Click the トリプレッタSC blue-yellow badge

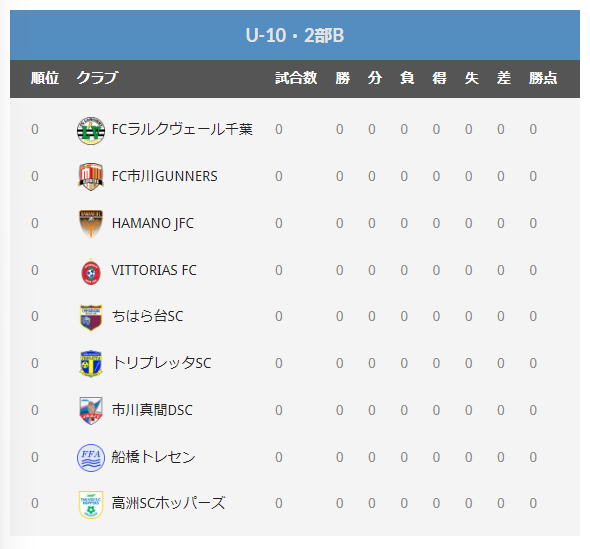pyautogui.click(x=91, y=363)
